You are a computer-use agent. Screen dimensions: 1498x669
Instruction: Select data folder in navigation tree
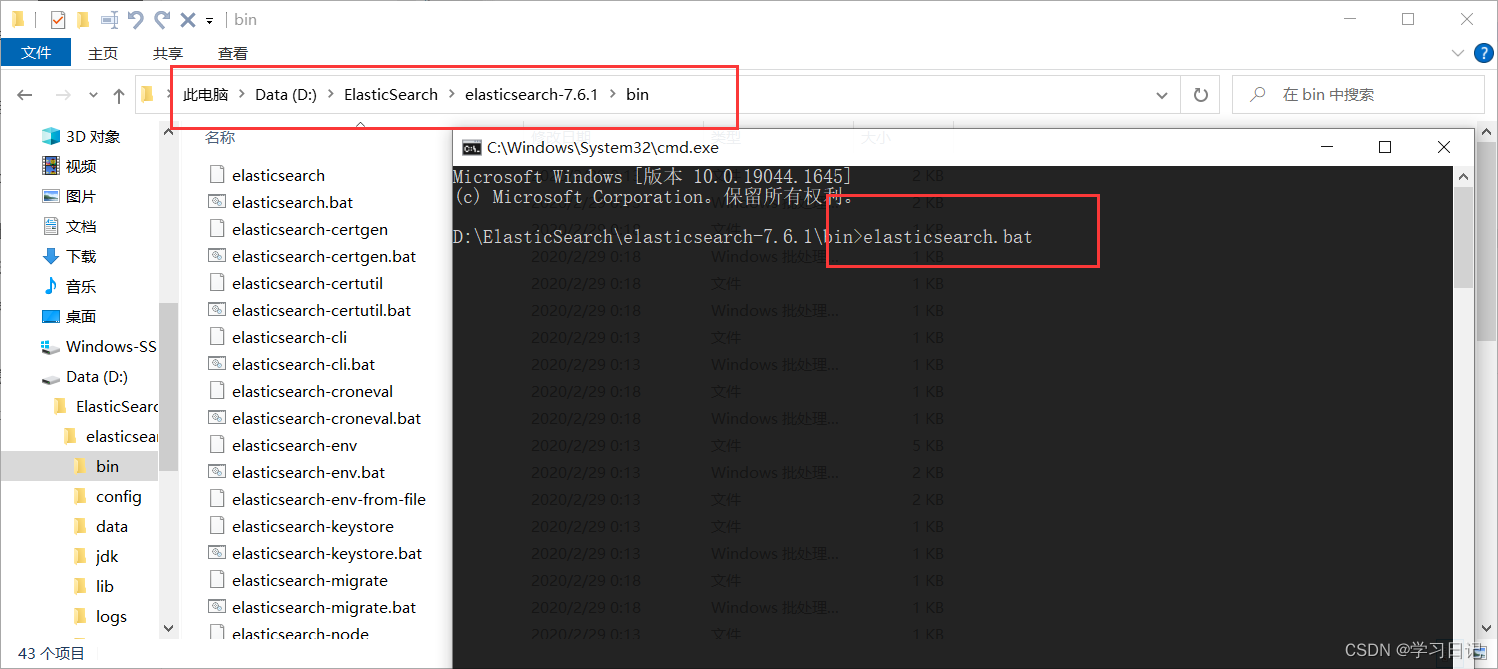tap(100, 526)
